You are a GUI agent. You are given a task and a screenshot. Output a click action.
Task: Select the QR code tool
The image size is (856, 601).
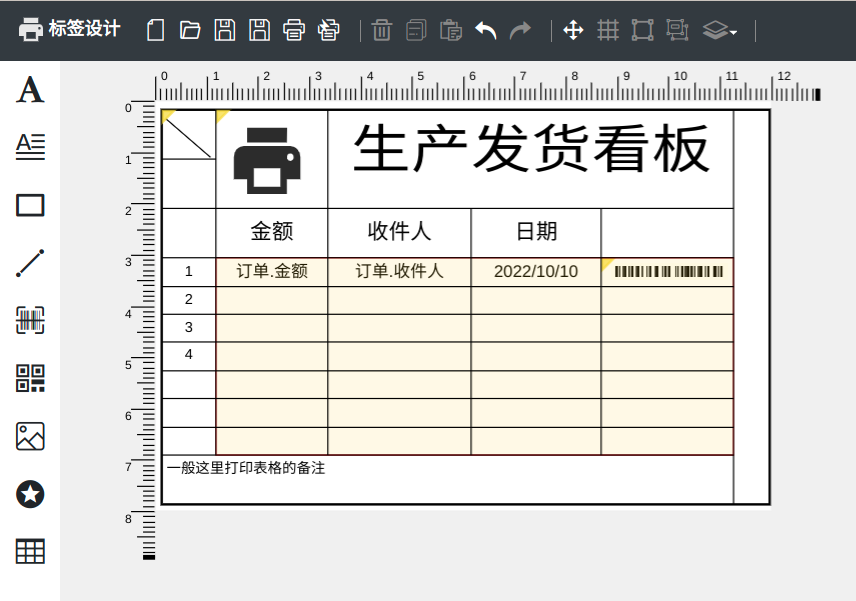29,379
